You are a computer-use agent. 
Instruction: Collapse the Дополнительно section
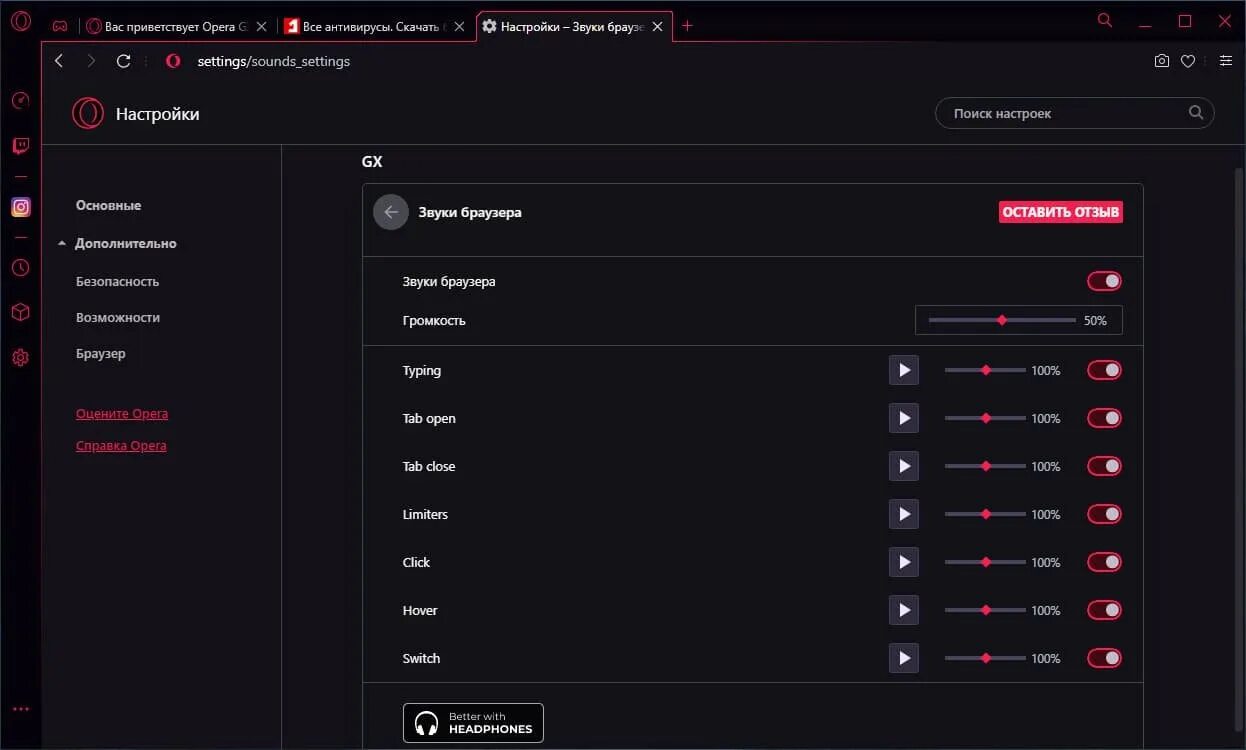117,243
